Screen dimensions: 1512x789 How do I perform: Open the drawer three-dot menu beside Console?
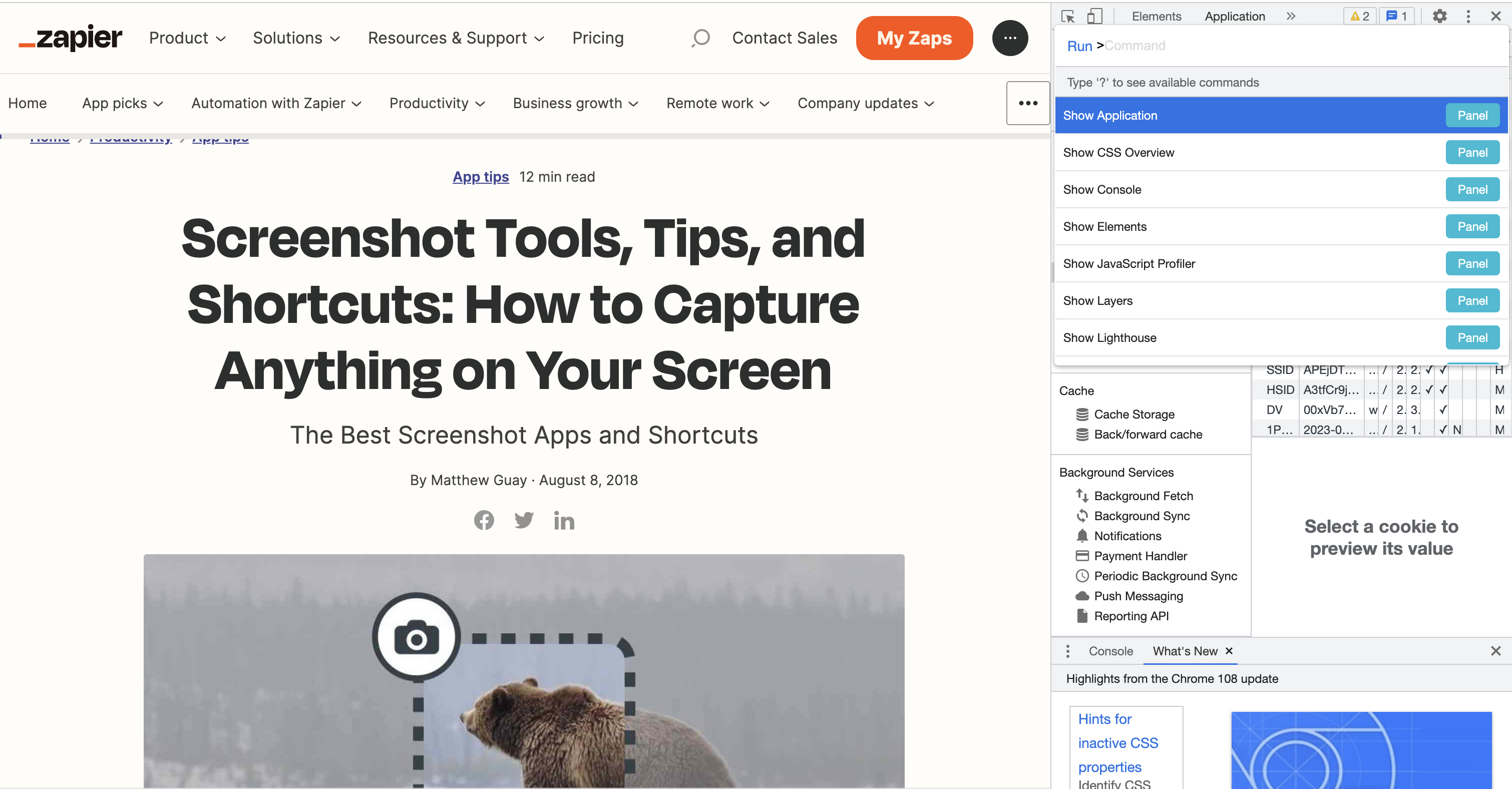tap(1068, 651)
